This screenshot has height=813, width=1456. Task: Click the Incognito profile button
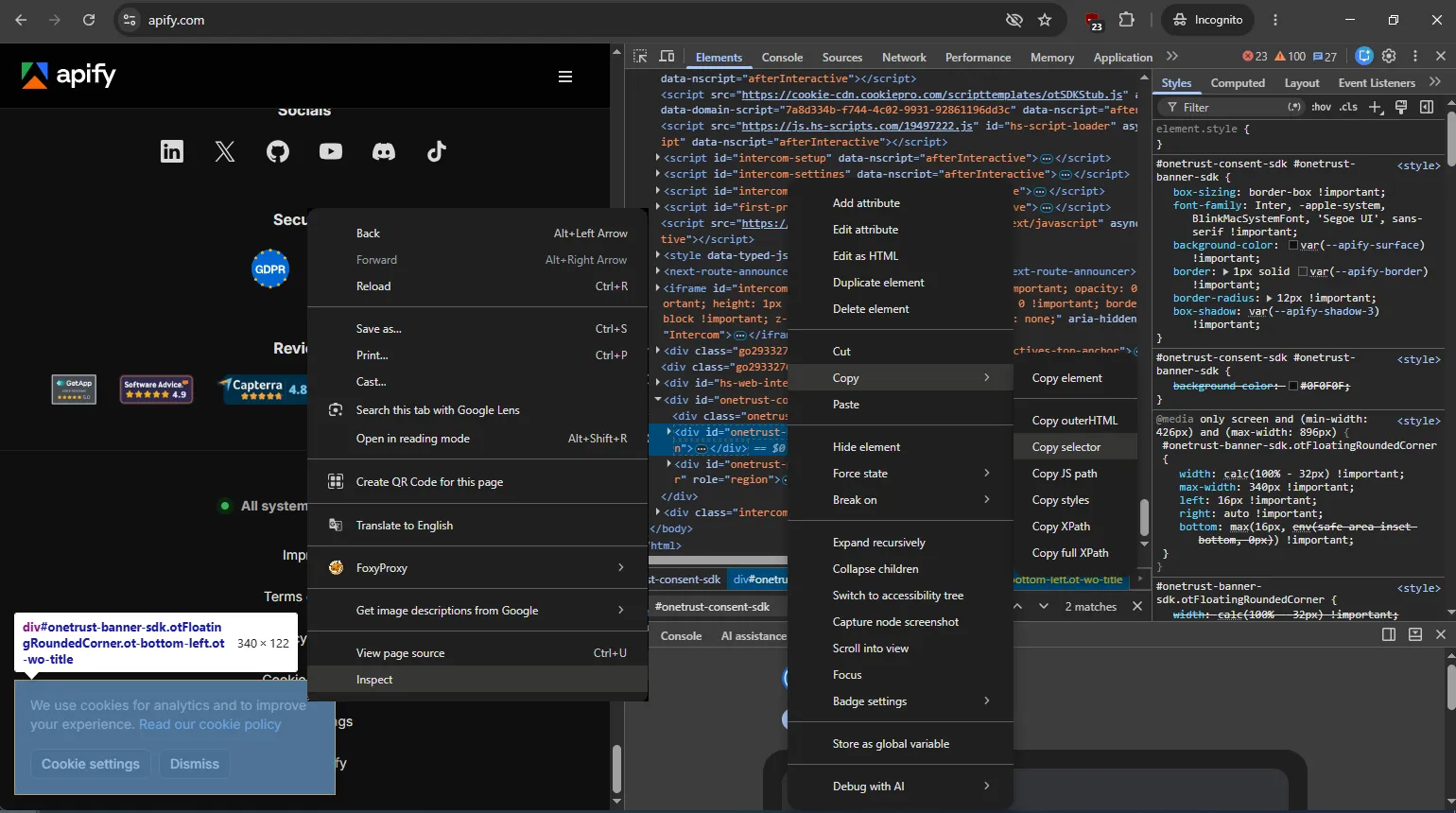click(x=1208, y=20)
